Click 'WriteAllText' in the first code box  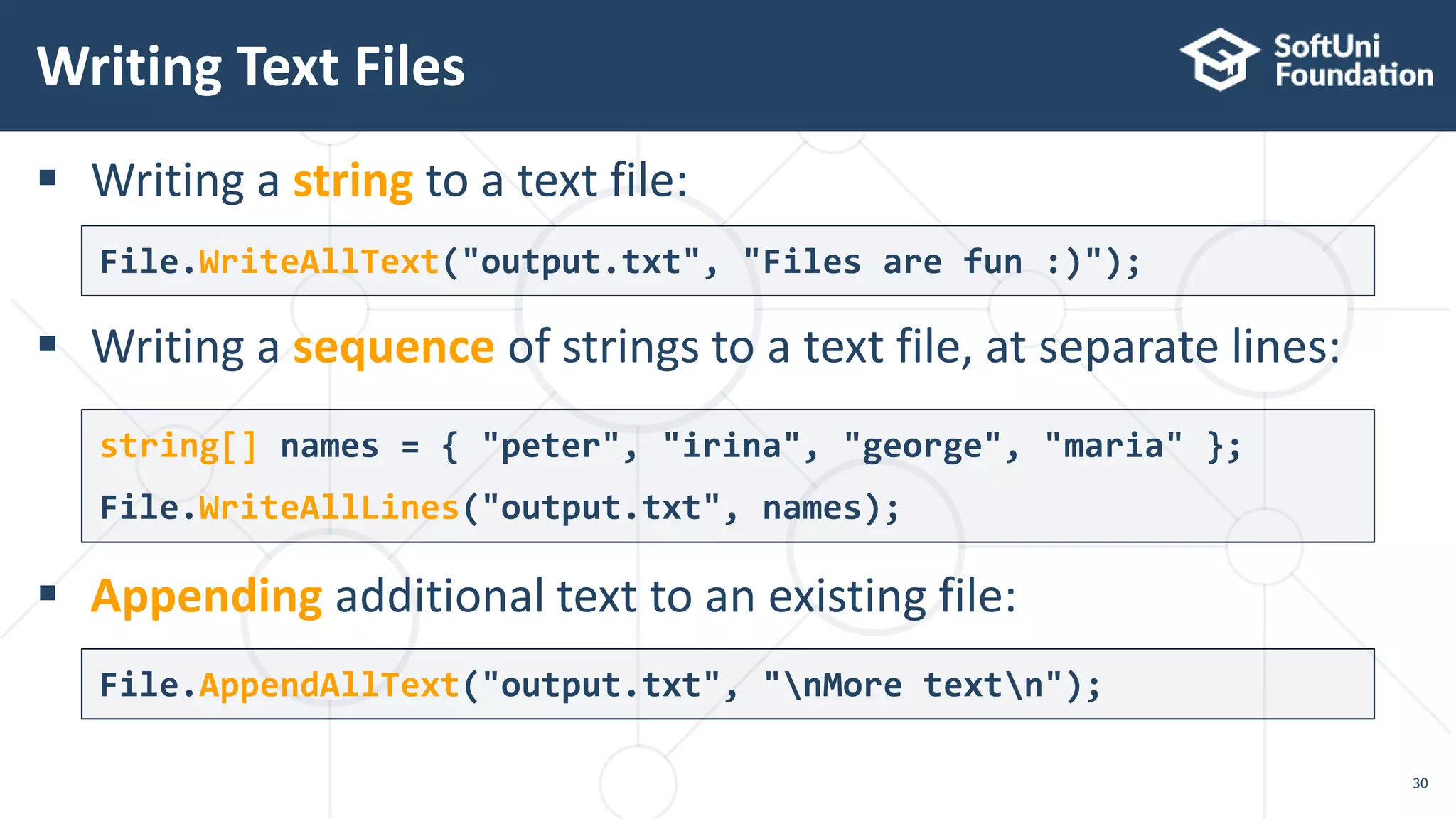(x=319, y=262)
